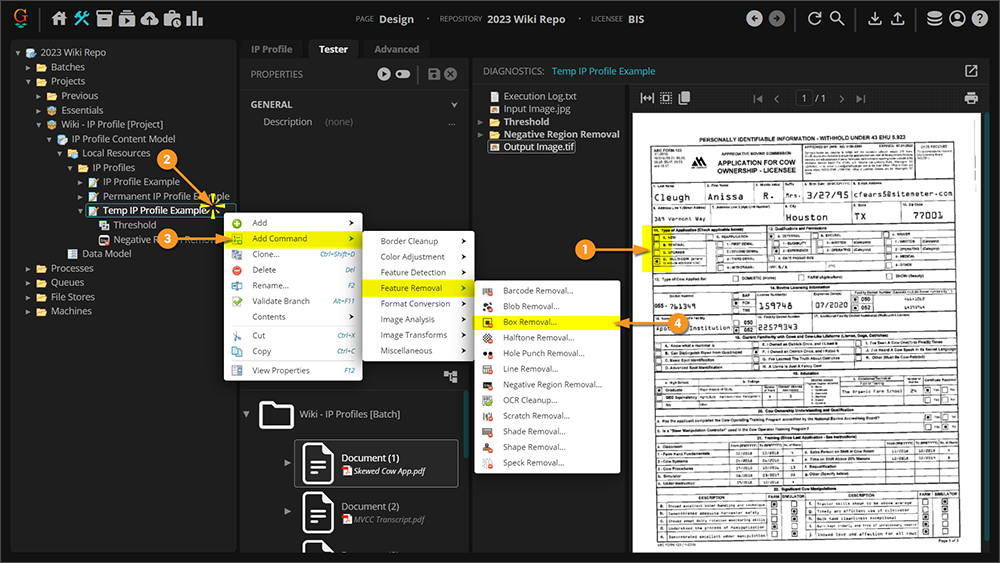Viewport: 1000px width, 563px height.
Task: Expand the Machines folder
Action: (x=28, y=312)
